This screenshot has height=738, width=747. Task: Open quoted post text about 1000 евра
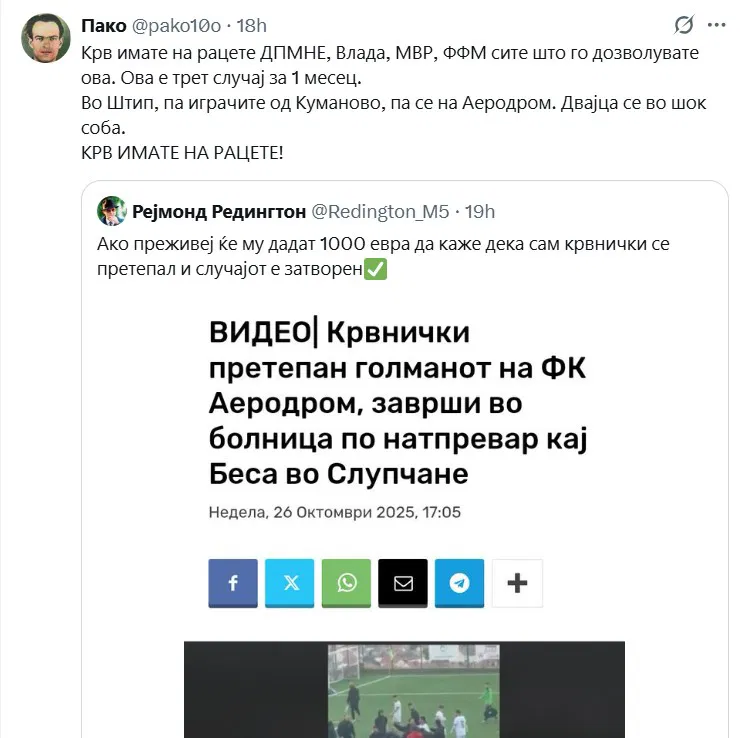pyautogui.click(x=384, y=256)
